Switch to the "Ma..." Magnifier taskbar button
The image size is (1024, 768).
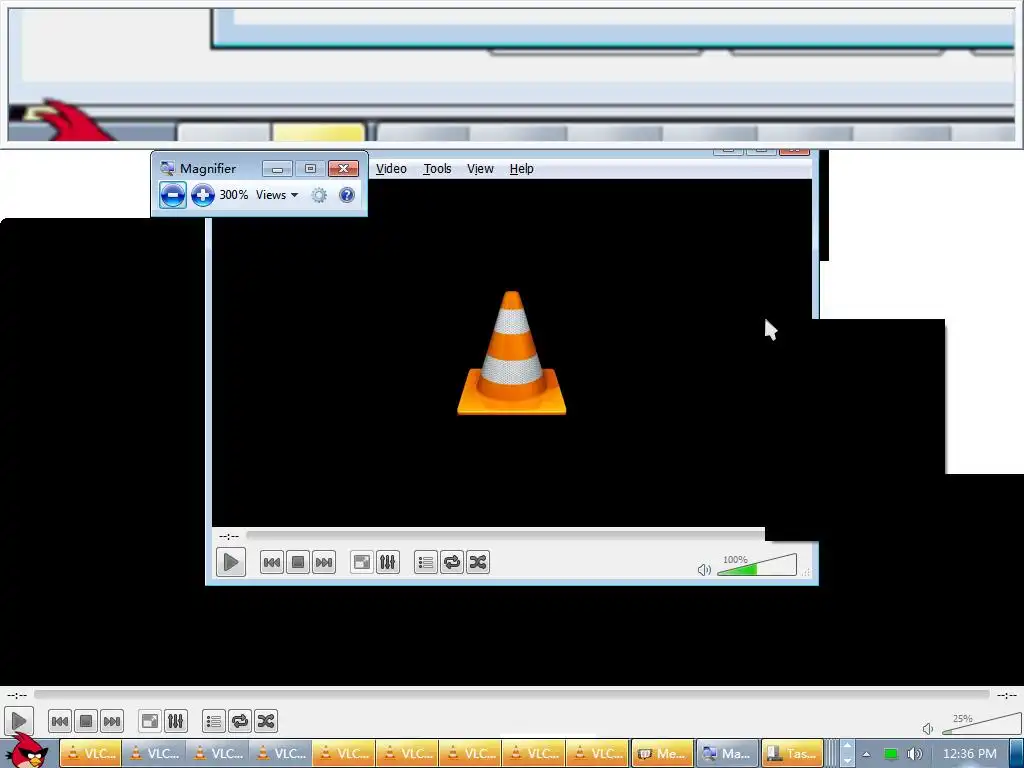(x=727, y=754)
